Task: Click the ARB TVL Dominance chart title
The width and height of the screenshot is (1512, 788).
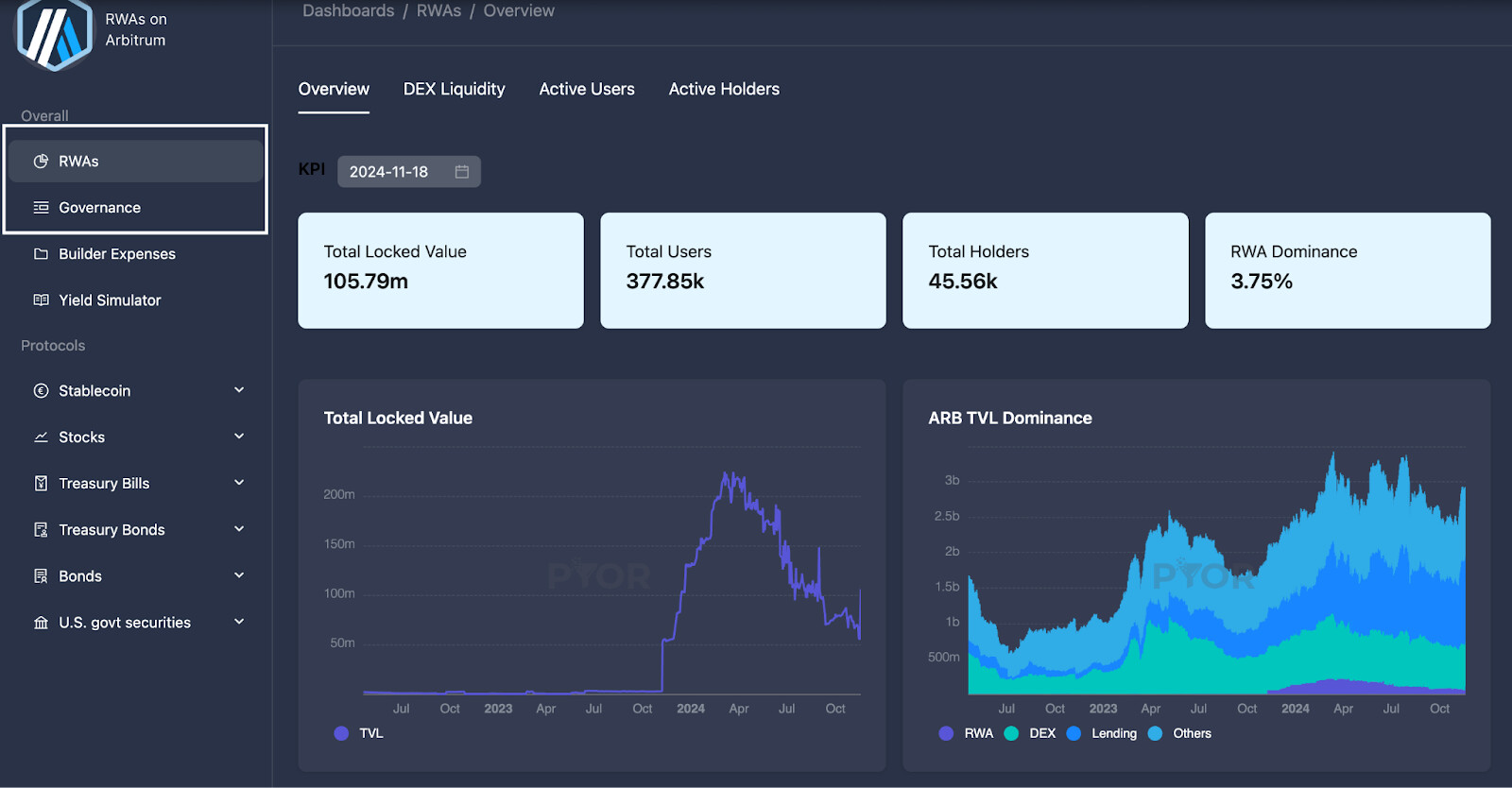Action: pyautogui.click(x=1010, y=418)
